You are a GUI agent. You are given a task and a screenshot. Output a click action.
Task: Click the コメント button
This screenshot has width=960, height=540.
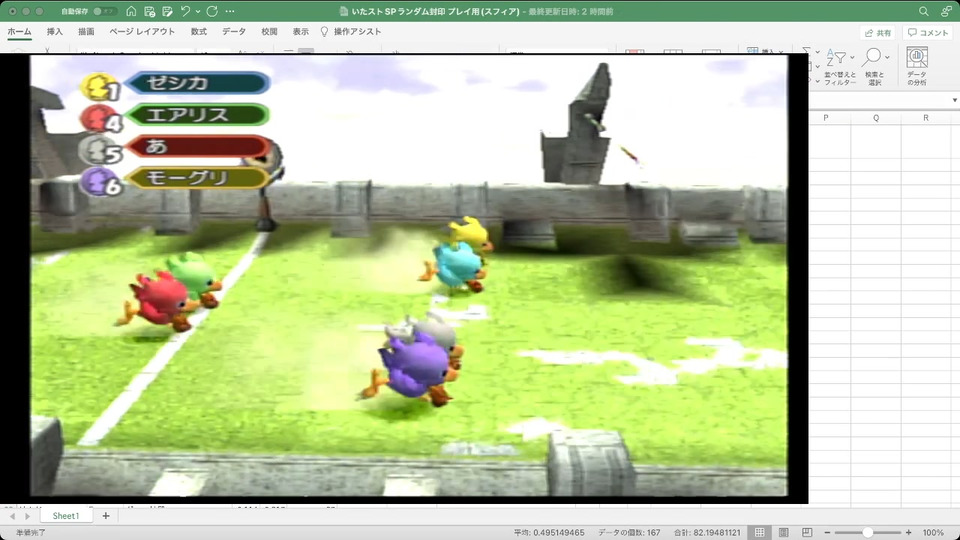pos(928,32)
